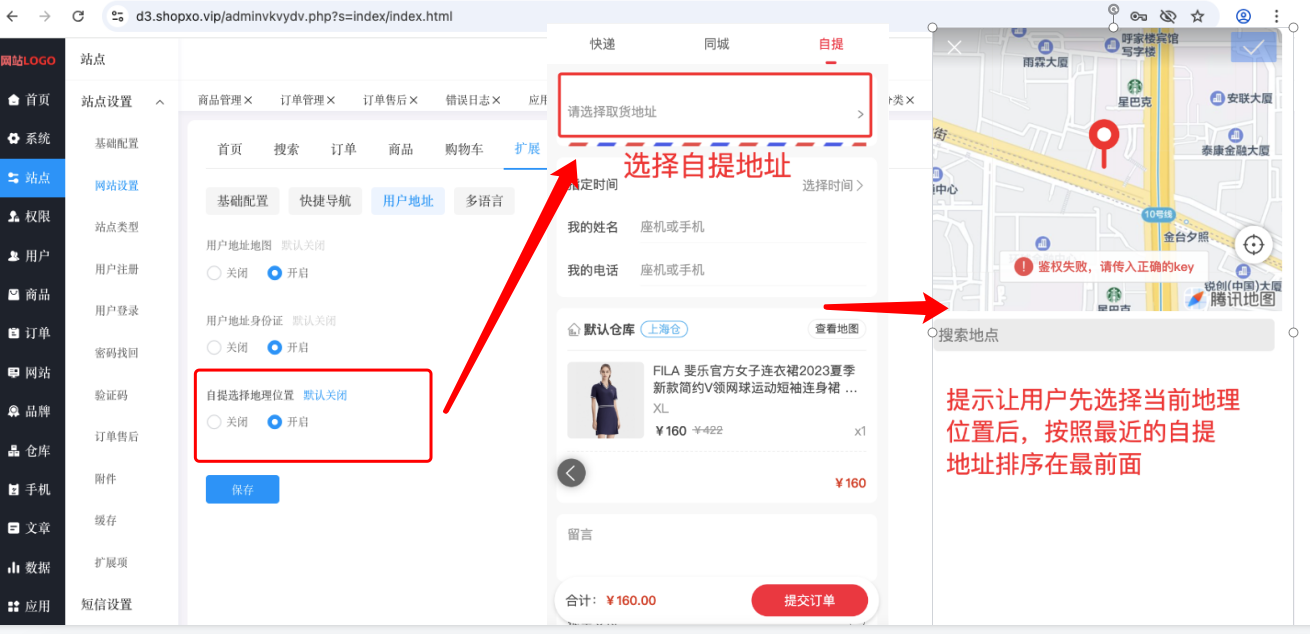
Task: Set 用户地址地图 to 关闭
Action: pos(213,273)
